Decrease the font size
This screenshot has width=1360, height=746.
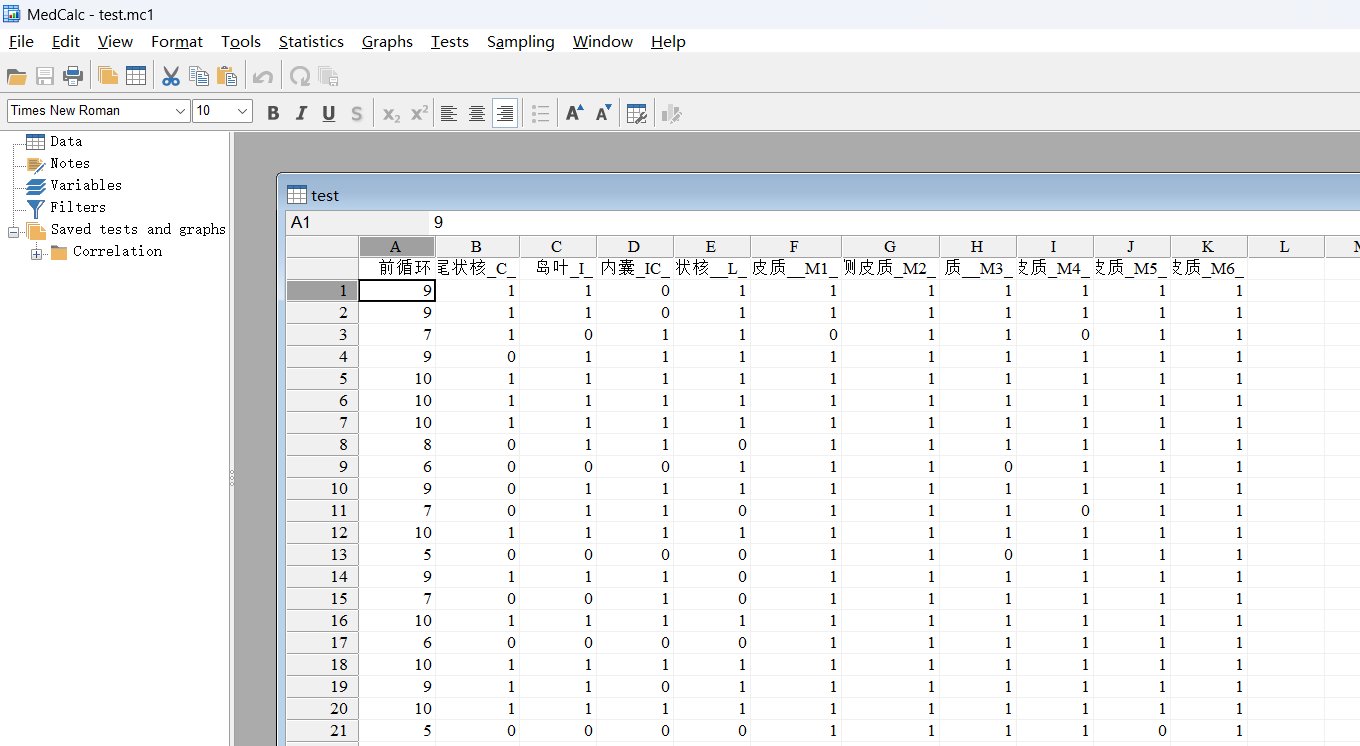click(603, 114)
